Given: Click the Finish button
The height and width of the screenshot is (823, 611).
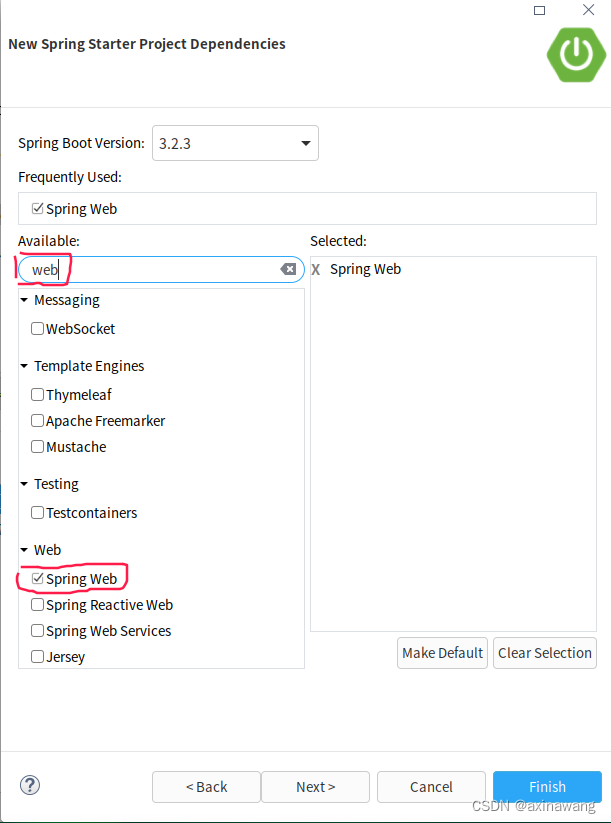Looking at the screenshot, I should point(547,786).
